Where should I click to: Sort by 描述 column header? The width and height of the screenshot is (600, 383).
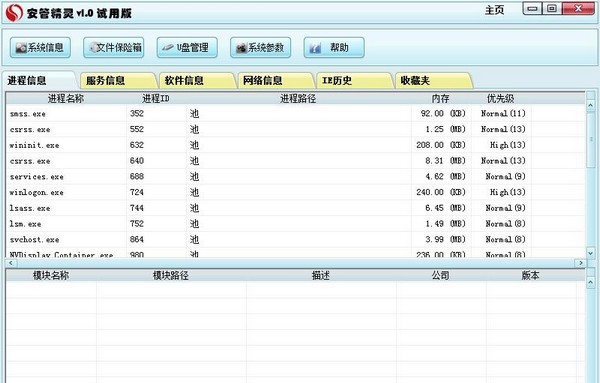[x=321, y=275]
